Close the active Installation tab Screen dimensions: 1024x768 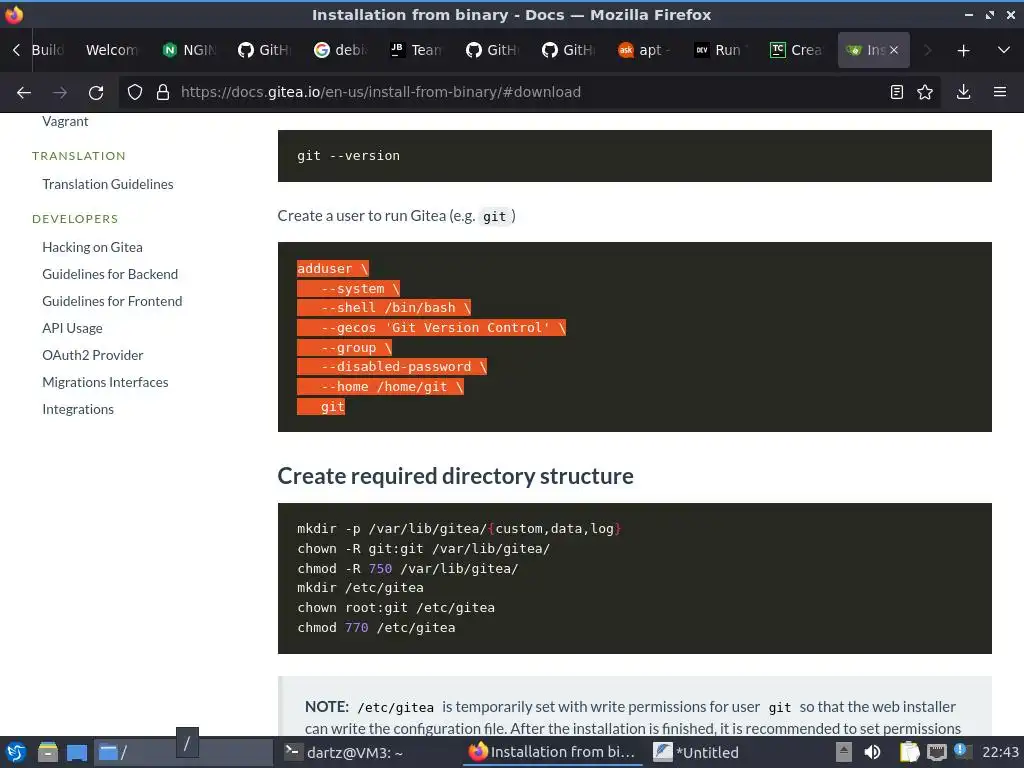[x=894, y=50]
